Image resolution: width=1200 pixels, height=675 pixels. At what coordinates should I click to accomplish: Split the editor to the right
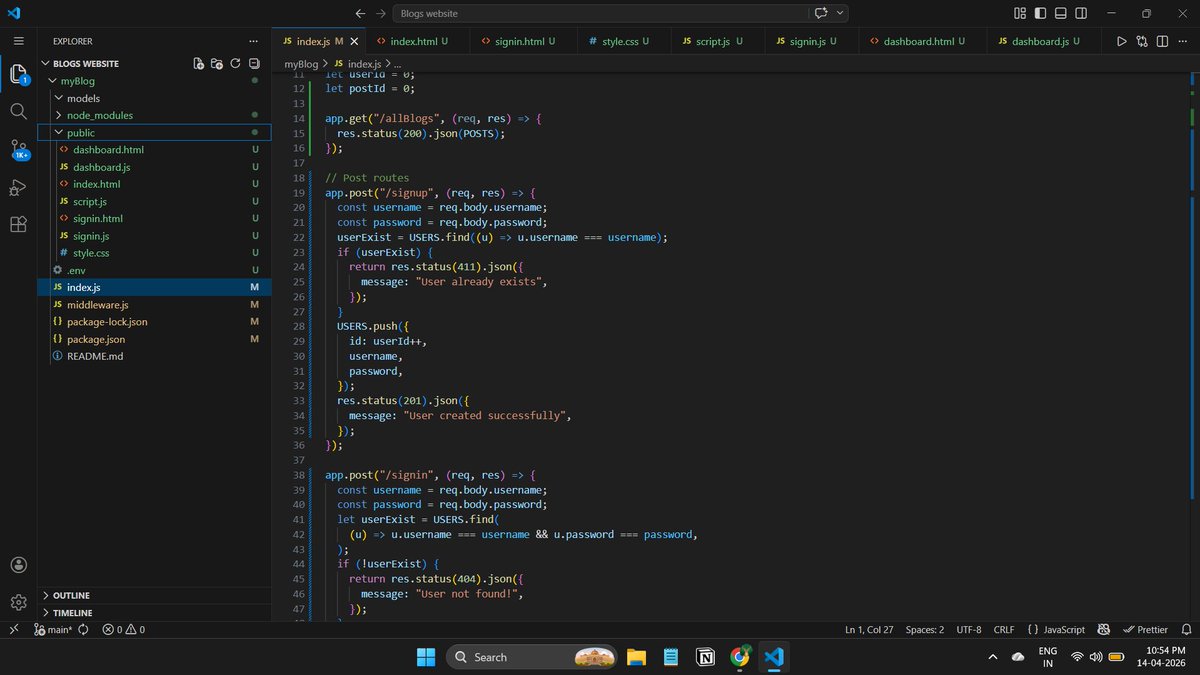click(1162, 41)
